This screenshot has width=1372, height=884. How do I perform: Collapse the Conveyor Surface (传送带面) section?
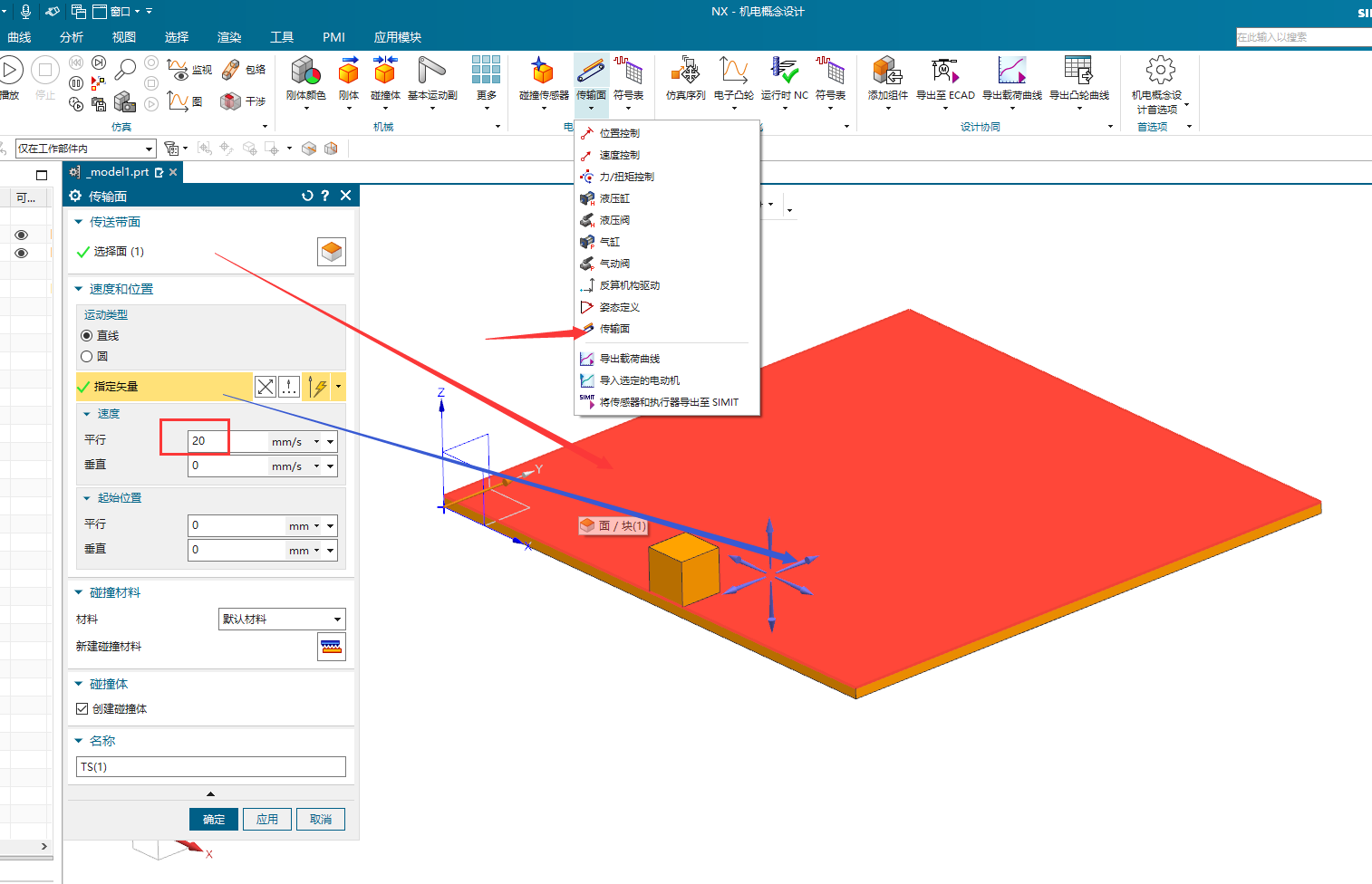(79, 222)
